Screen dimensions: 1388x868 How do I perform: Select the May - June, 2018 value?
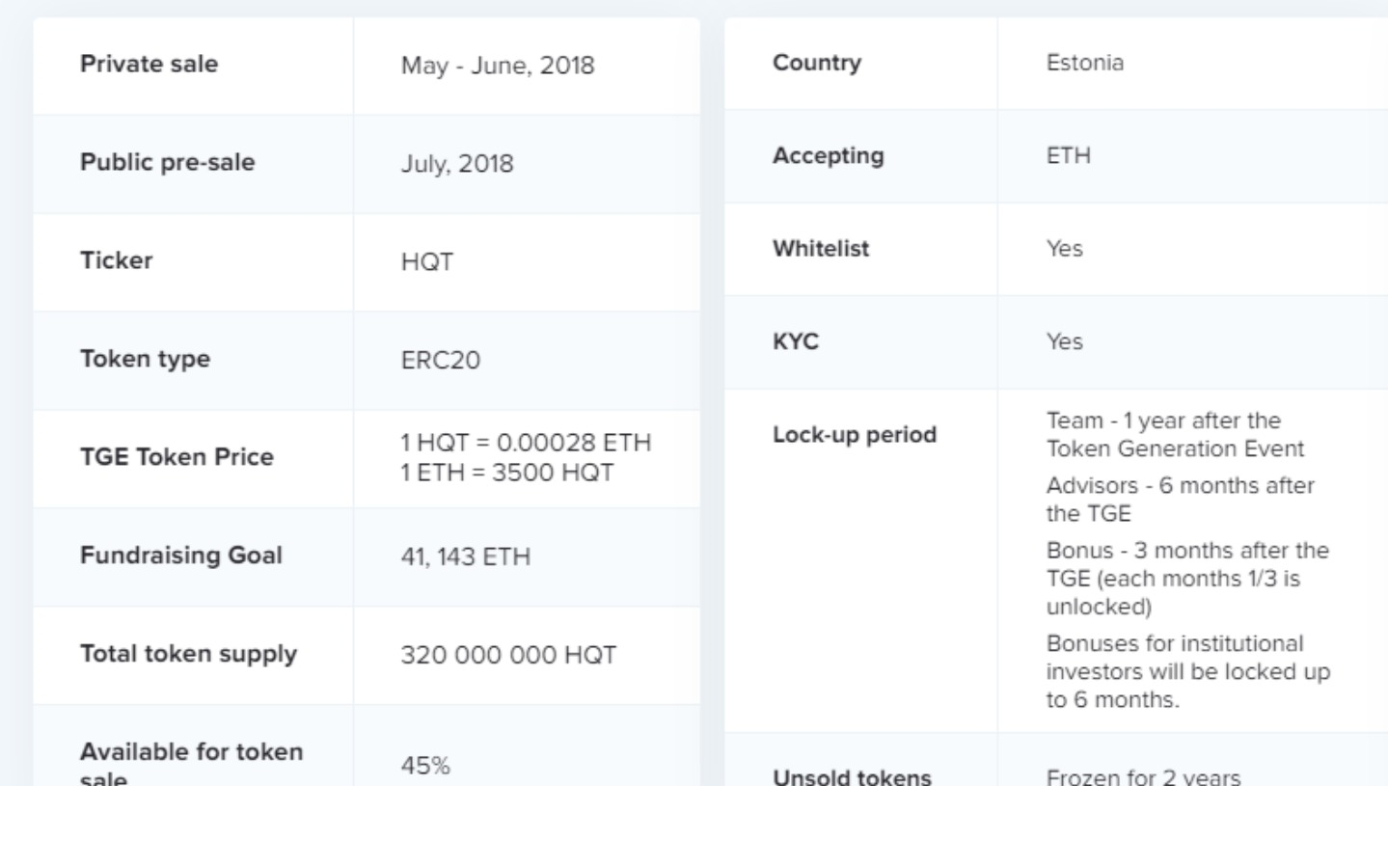tap(498, 66)
